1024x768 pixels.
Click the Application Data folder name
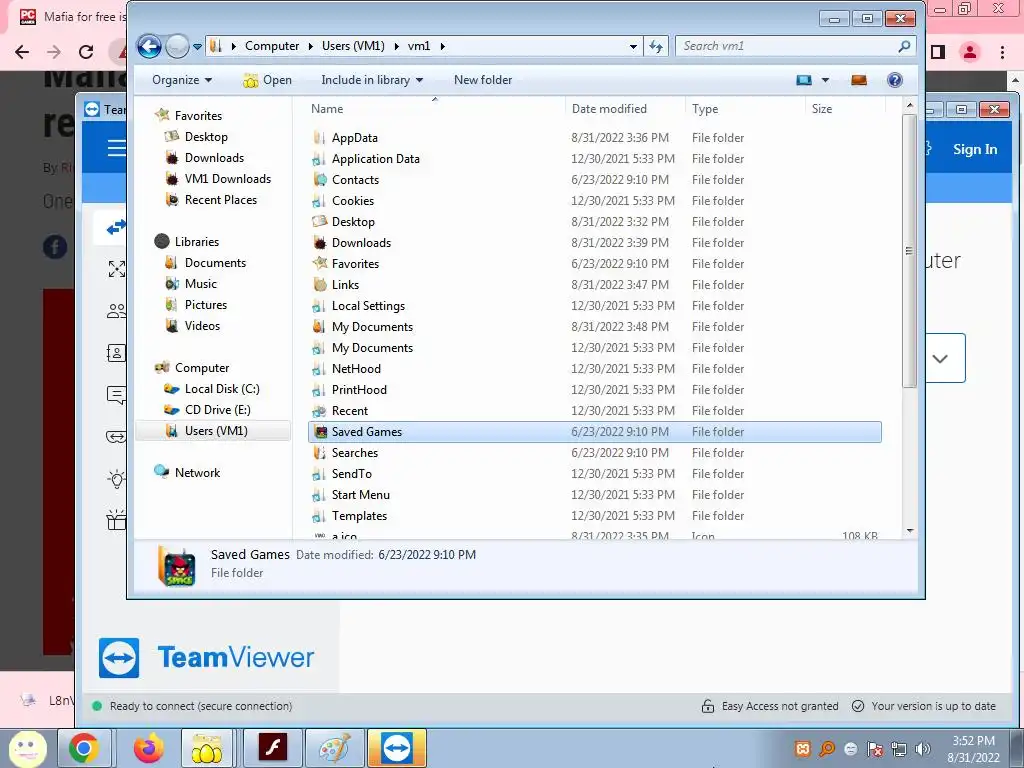[376, 159]
